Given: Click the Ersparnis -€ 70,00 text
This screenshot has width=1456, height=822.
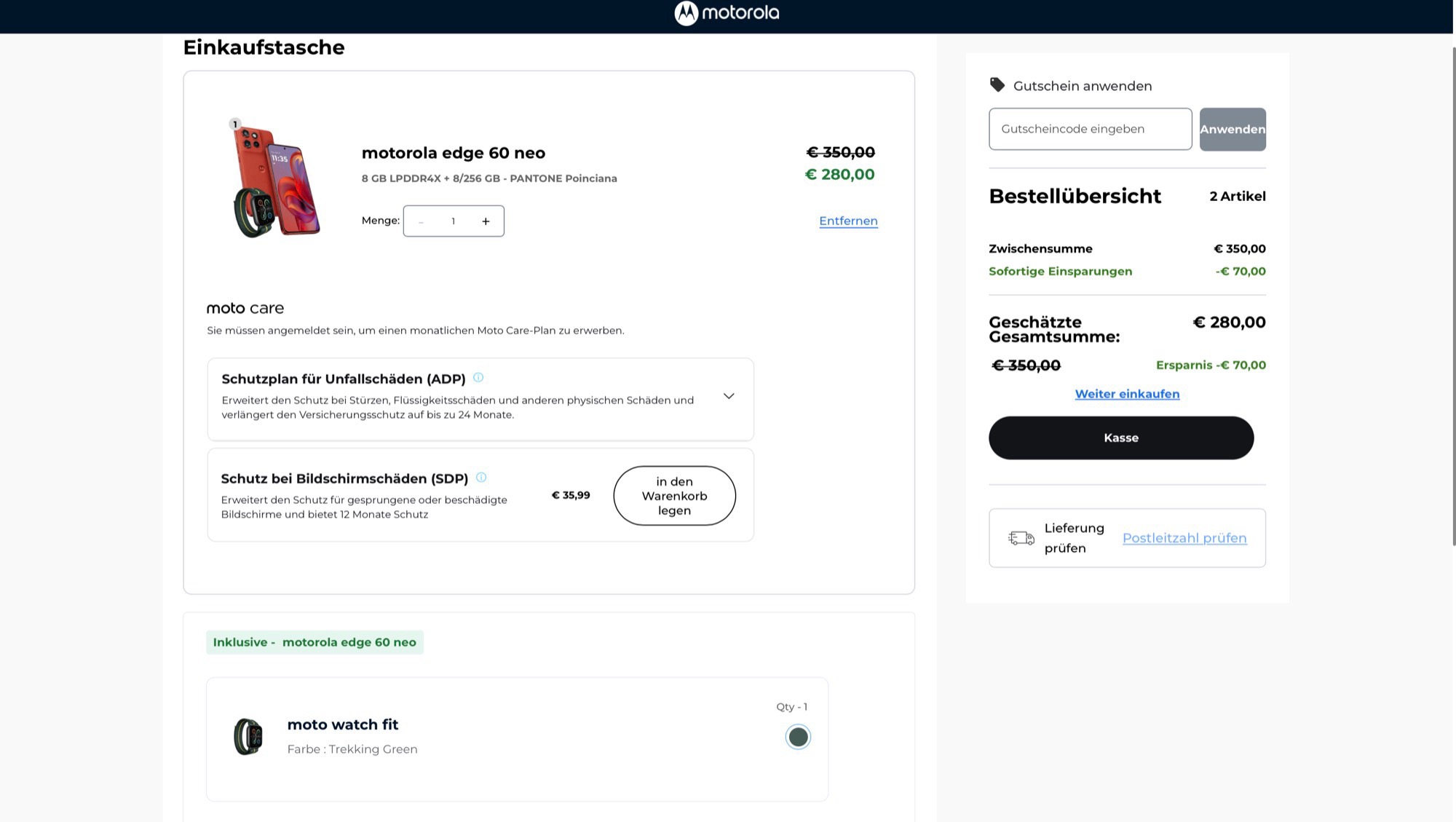Looking at the screenshot, I should coord(1211,365).
